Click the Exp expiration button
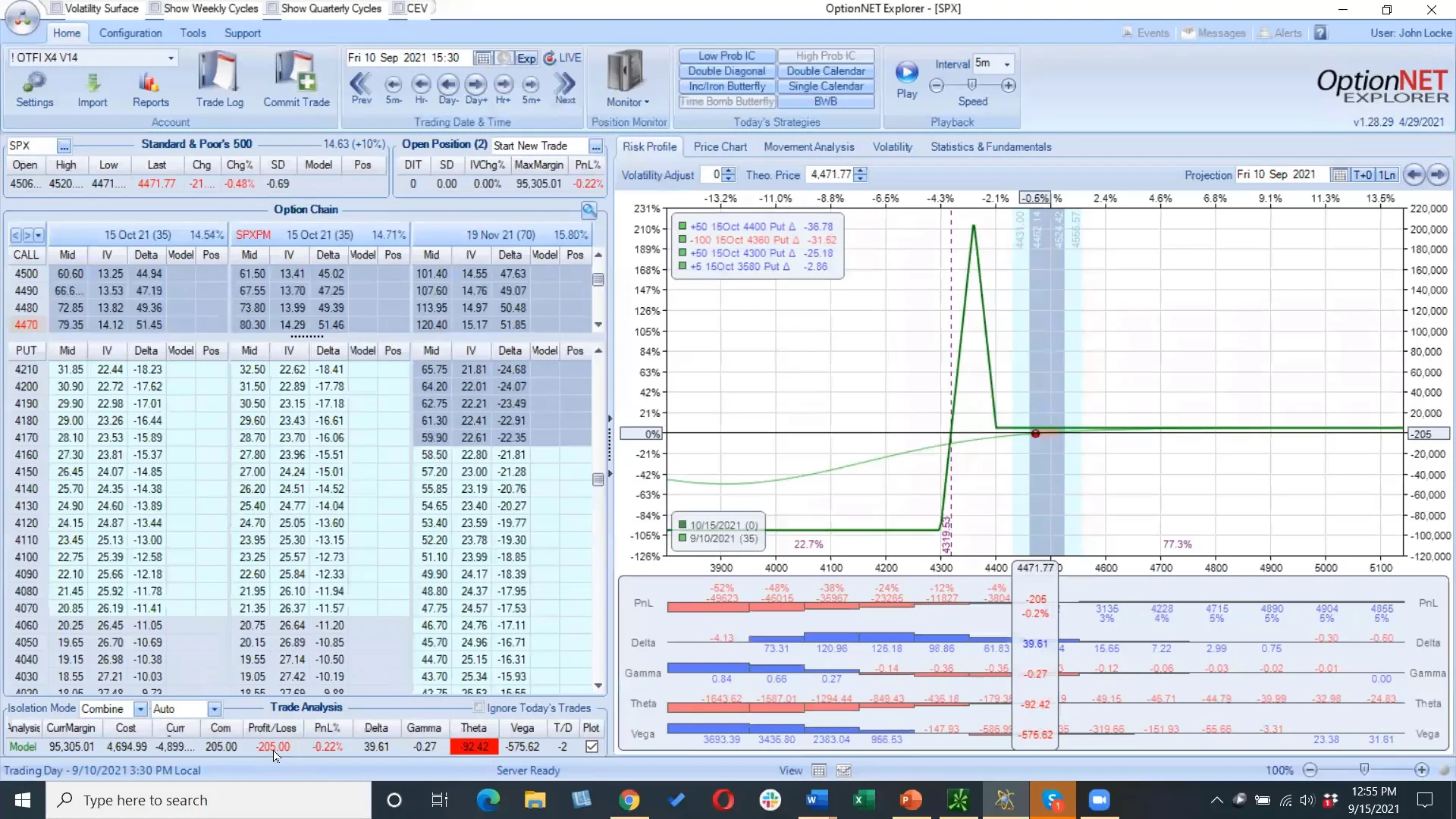1456x819 pixels. pyautogui.click(x=526, y=58)
